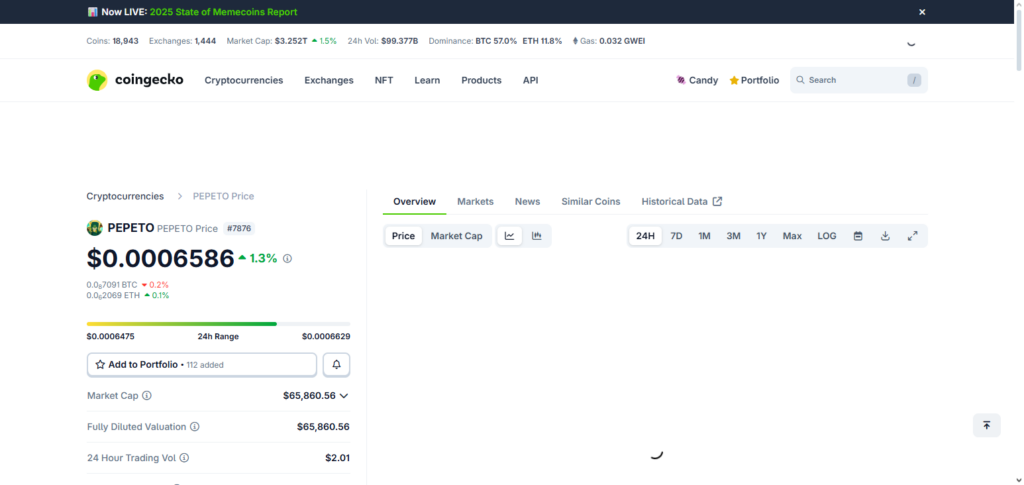Open the Cryptocurrencies nav menu
The height and width of the screenshot is (485, 1024).
pos(244,80)
